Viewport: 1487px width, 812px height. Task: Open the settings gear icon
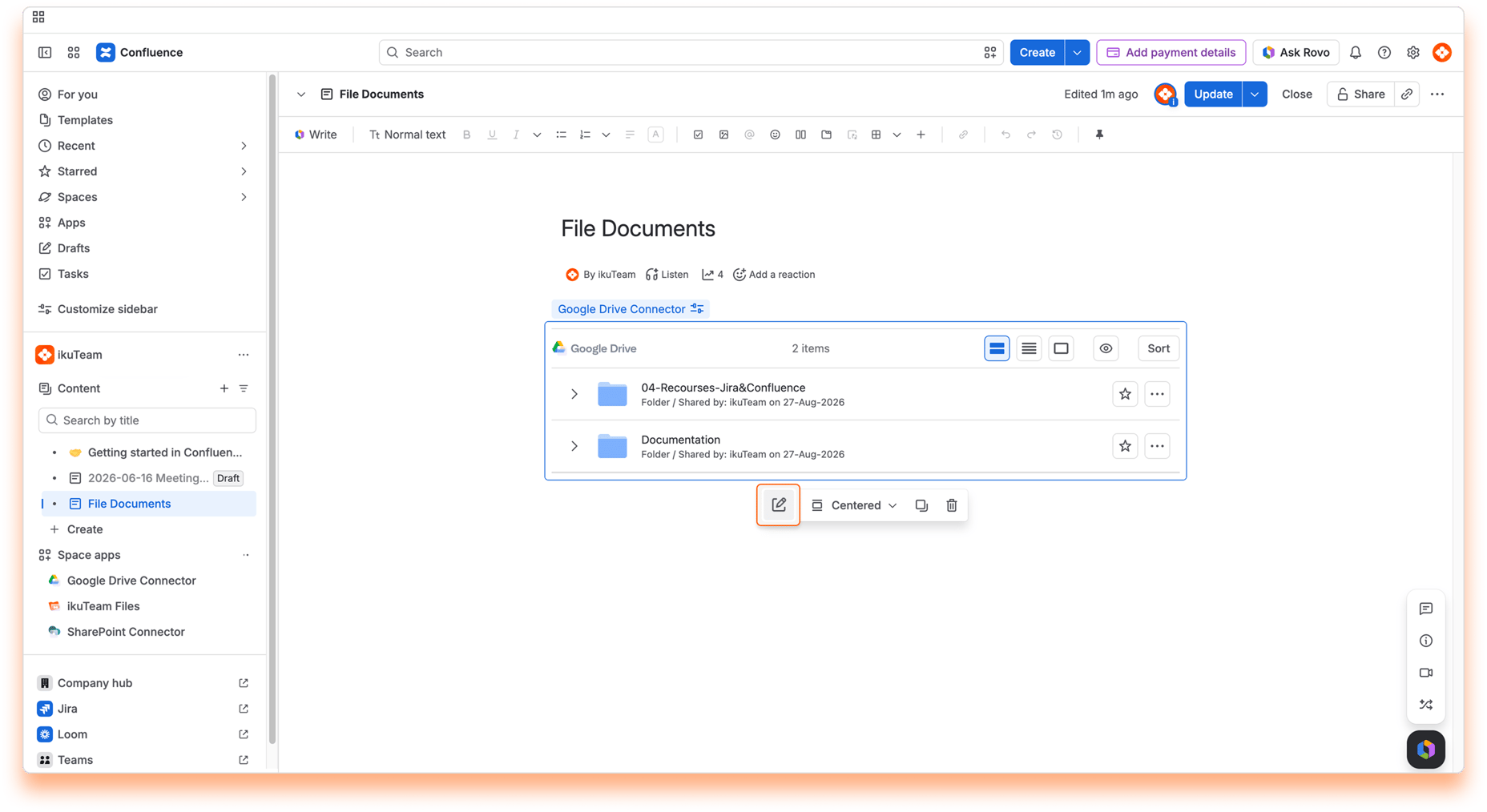click(1412, 53)
